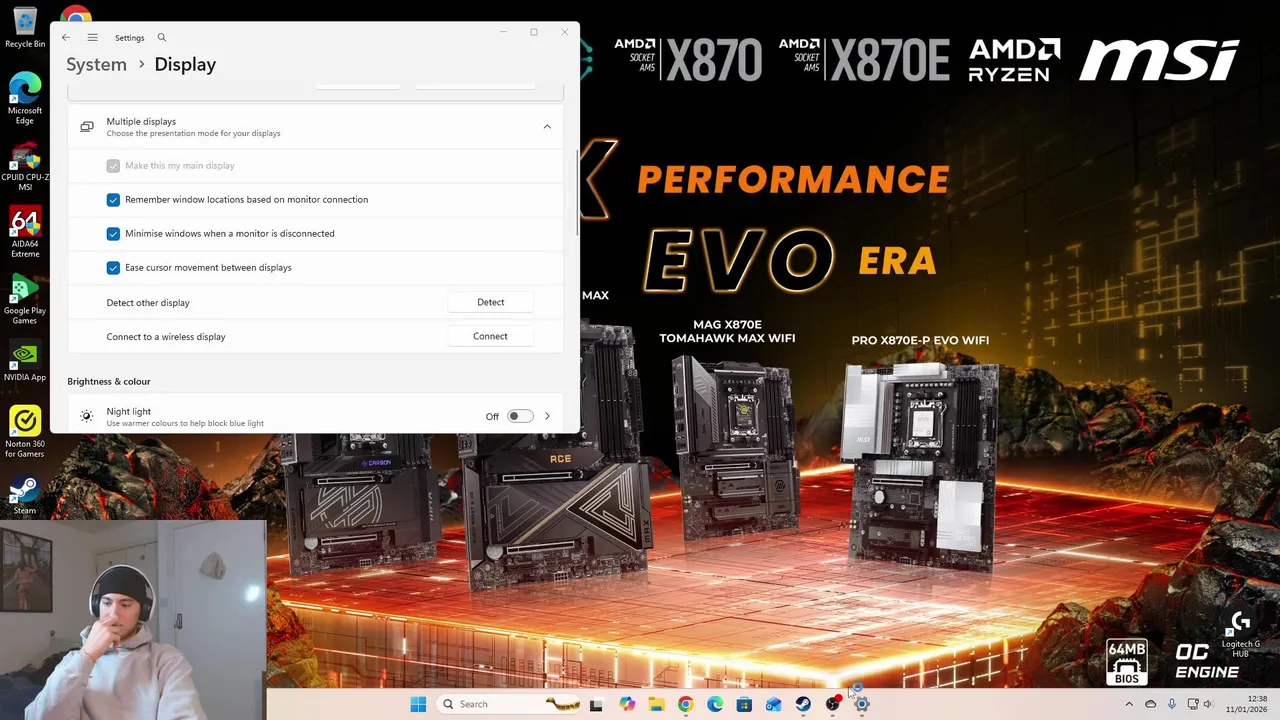Select the AIDA64 Extreme desktop icon
Viewport: 1280px width, 720px height.
[25, 233]
